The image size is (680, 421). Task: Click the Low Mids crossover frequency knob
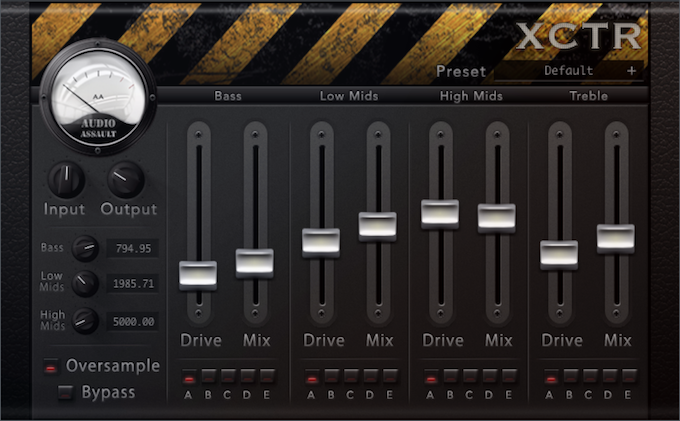[x=85, y=284]
